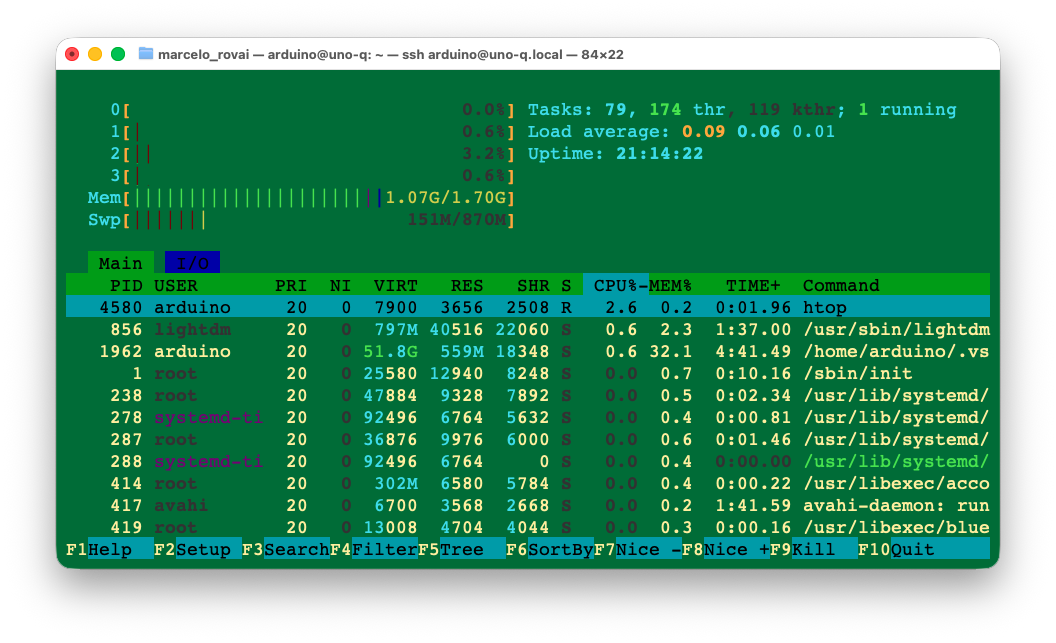Viewport: 1056px width, 643px height.
Task: Click the Command column header
Action: (x=840, y=285)
